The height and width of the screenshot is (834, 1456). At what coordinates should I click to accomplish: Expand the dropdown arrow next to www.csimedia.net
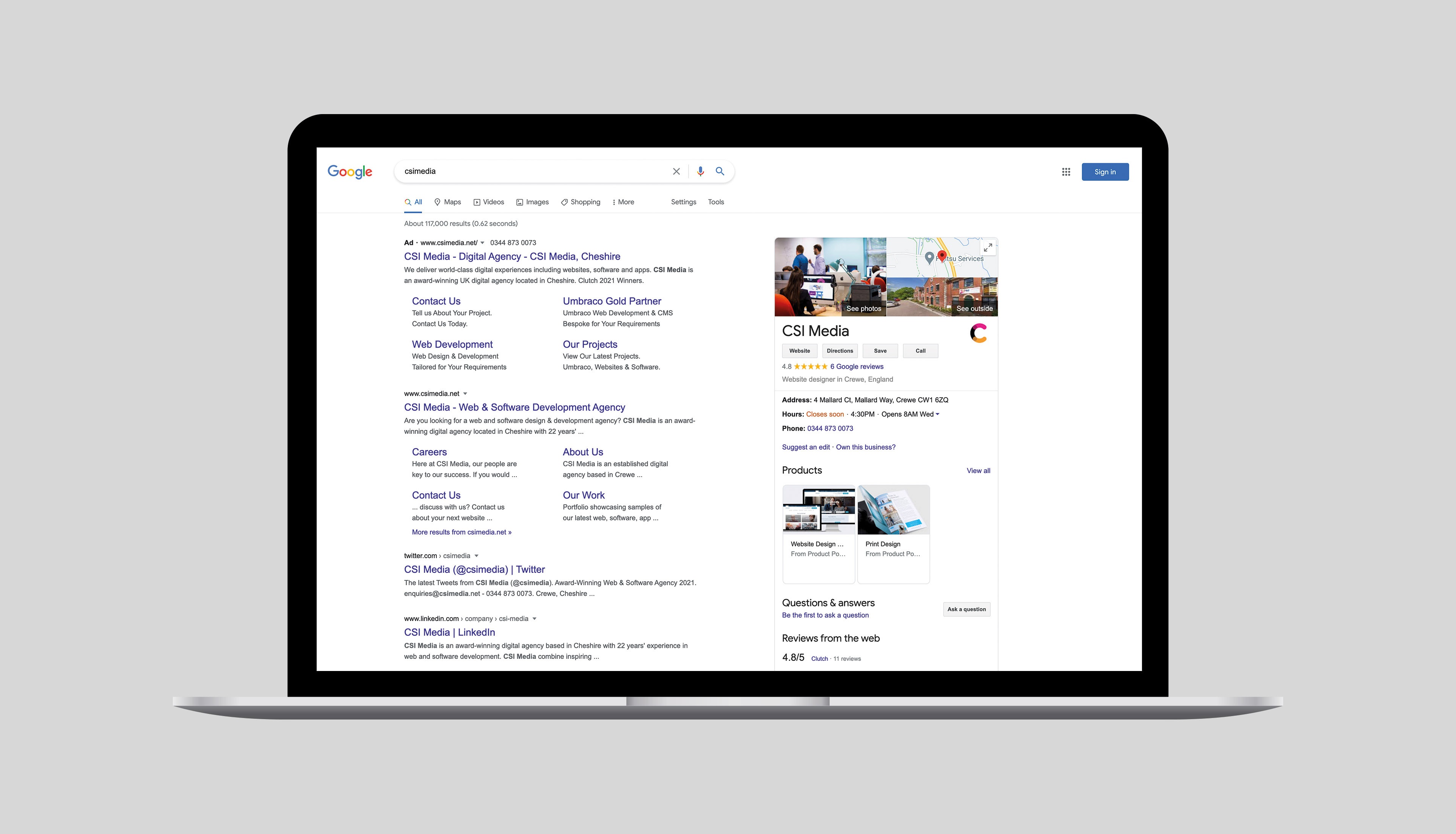point(465,393)
